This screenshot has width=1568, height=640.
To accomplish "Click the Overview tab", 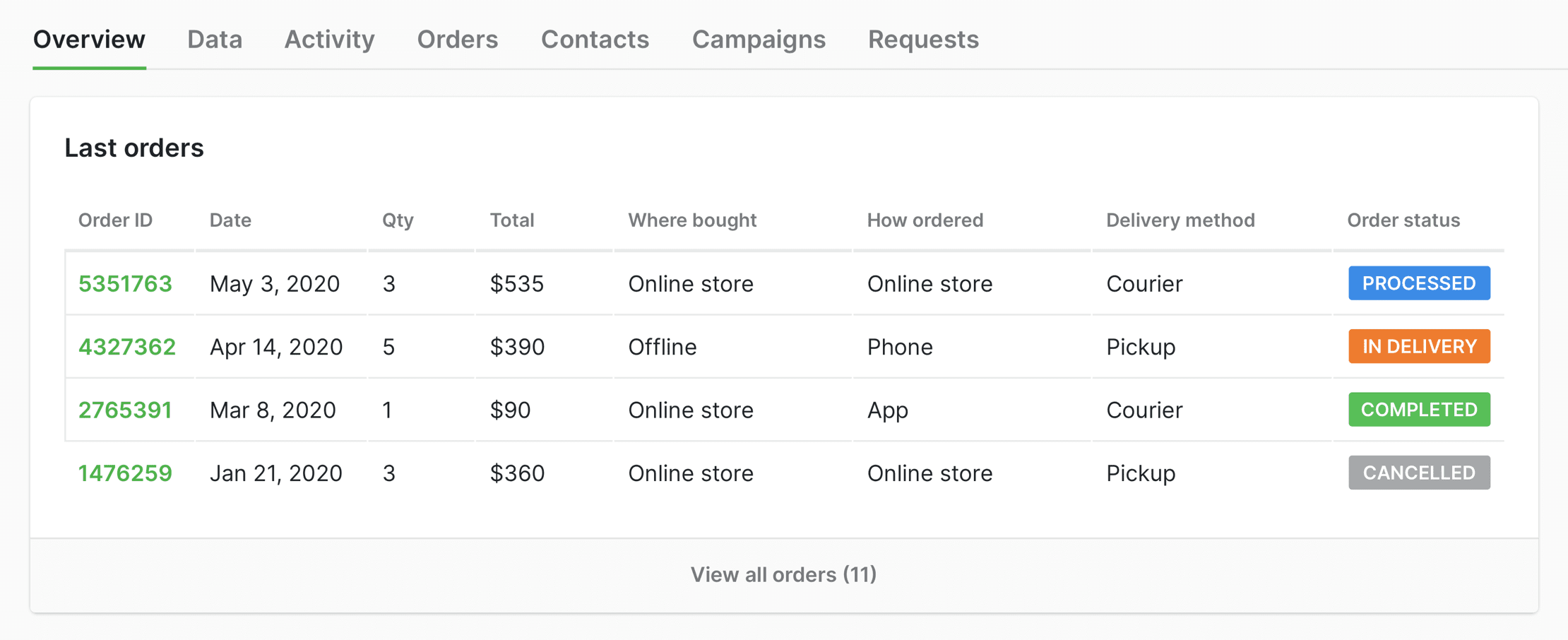I will point(89,40).
